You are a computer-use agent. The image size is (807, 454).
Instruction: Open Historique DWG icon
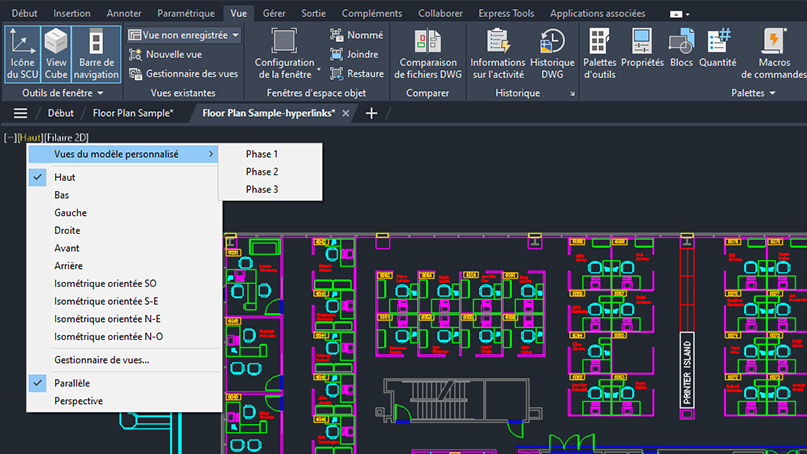pyautogui.click(x=552, y=54)
